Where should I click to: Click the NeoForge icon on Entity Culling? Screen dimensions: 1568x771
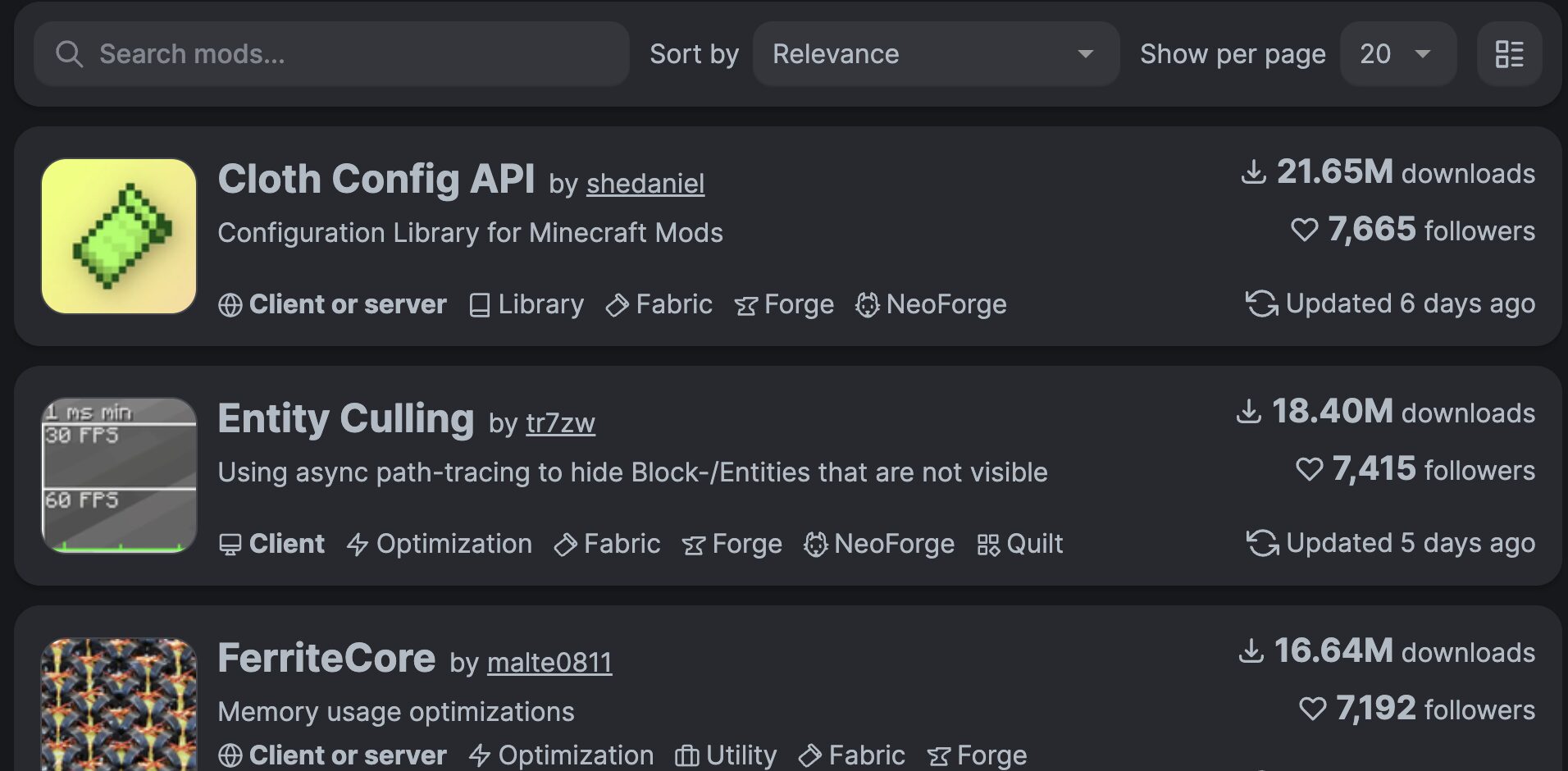(x=815, y=545)
